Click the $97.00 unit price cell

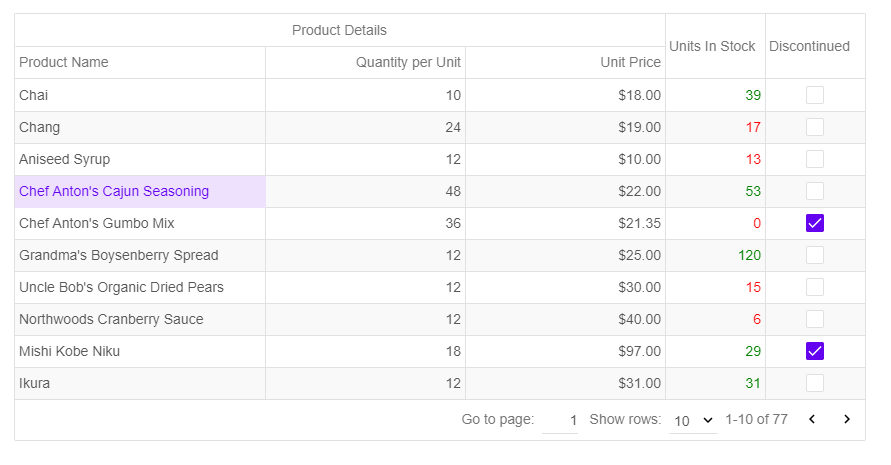(639, 351)
